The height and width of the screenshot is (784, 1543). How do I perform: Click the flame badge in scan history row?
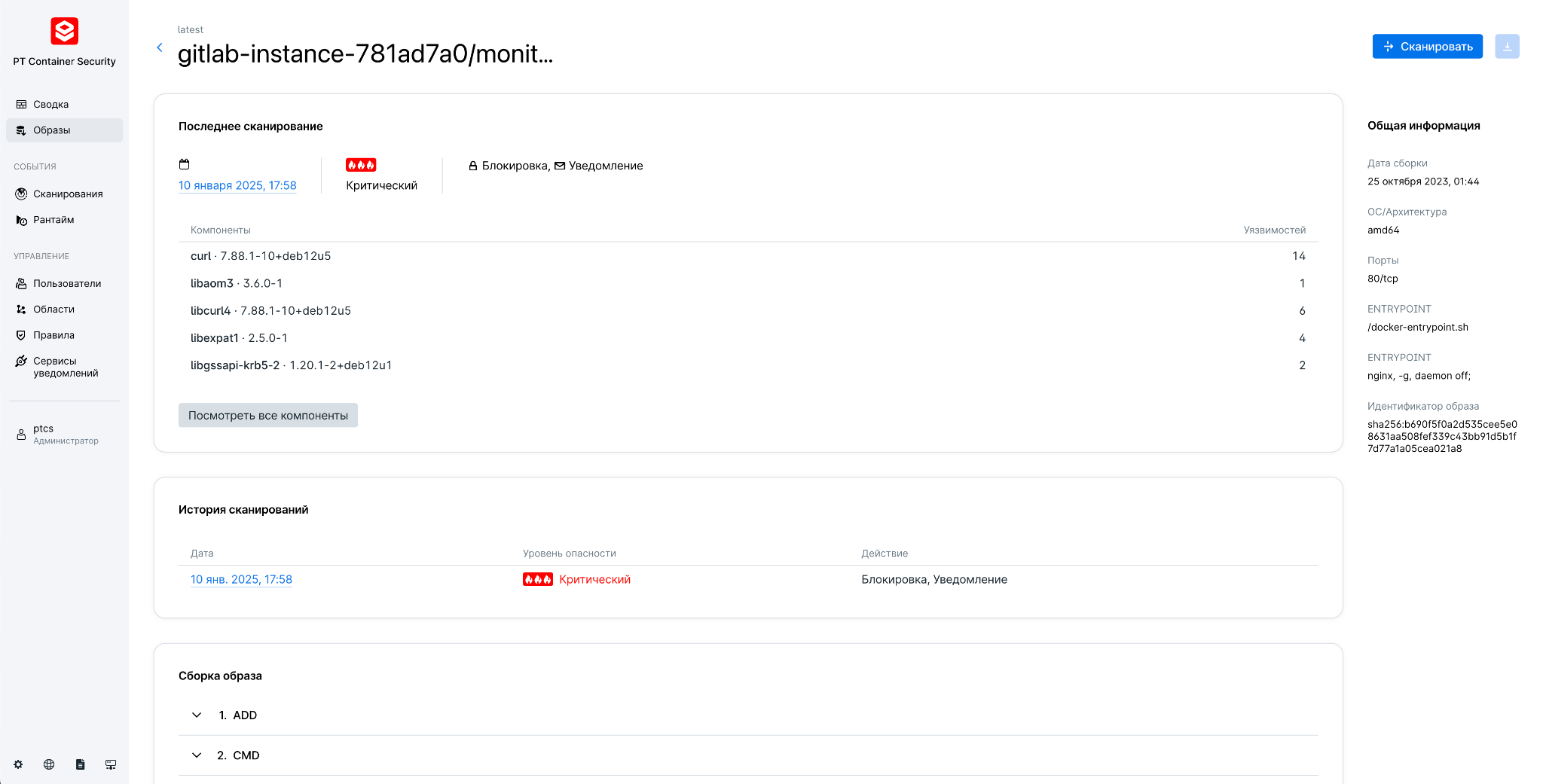tap(538, 579)
